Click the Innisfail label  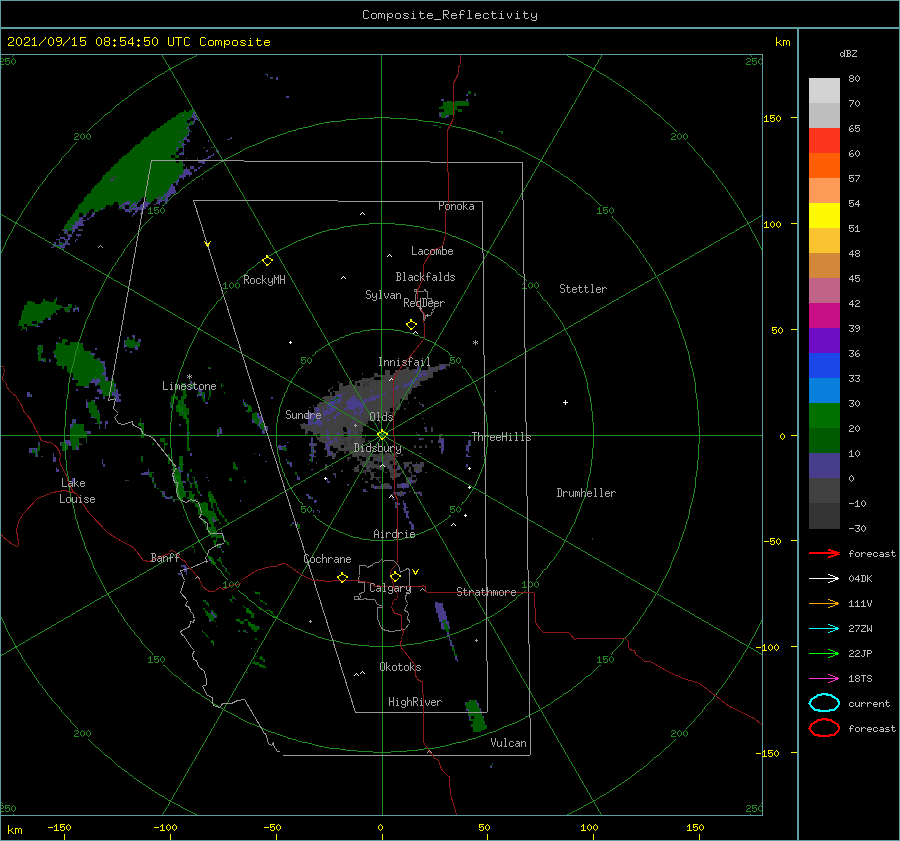click(x=404, y=362)
